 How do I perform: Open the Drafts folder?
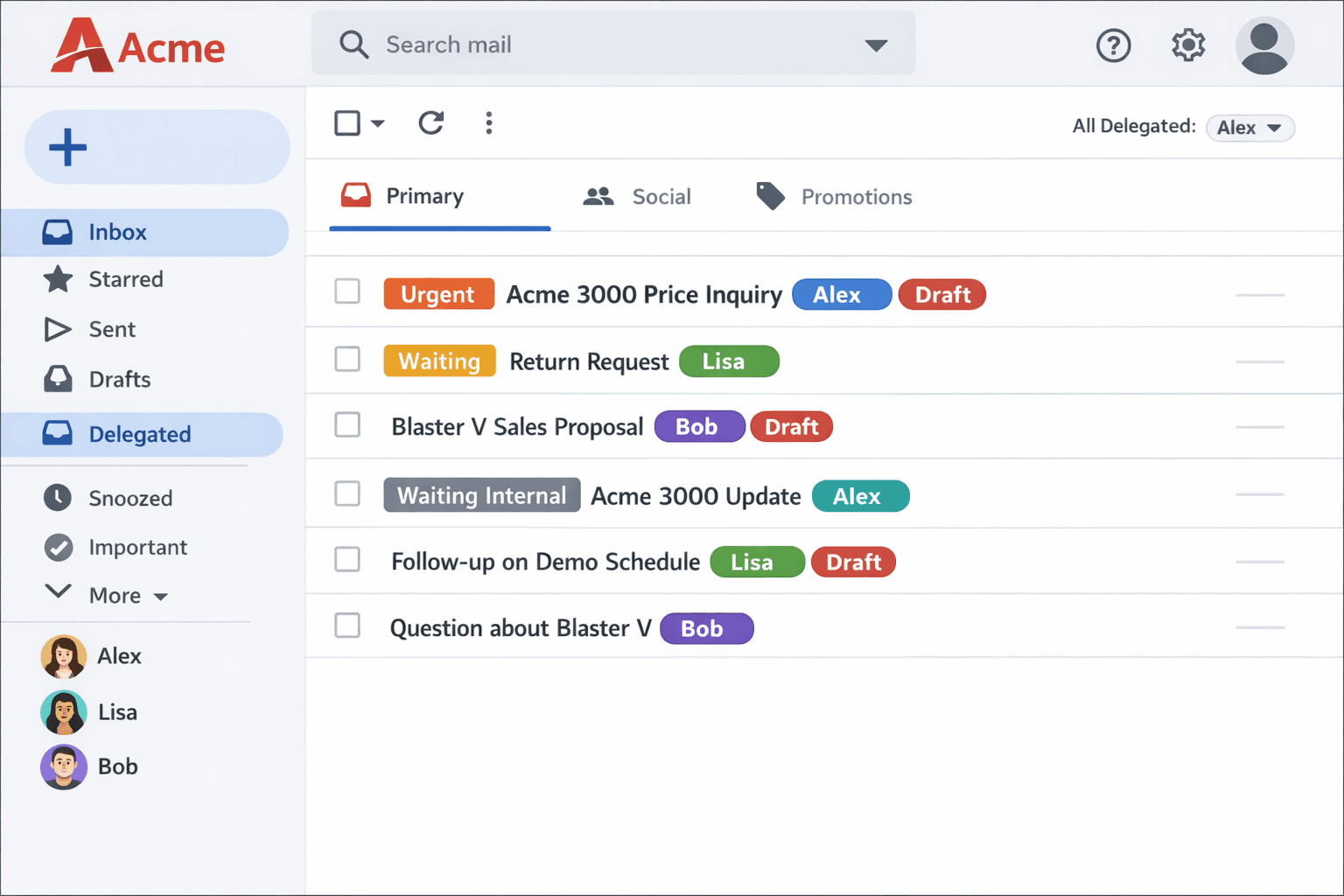coord(119,379)
